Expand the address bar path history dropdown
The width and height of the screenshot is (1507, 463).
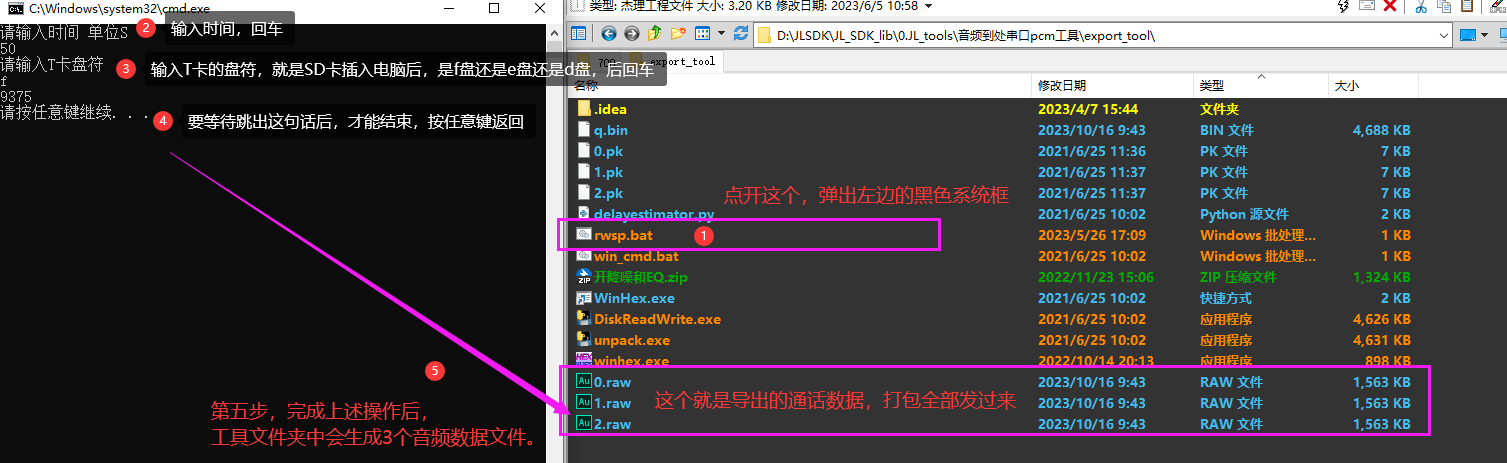pyautogui.click(x=1443, y=35)
